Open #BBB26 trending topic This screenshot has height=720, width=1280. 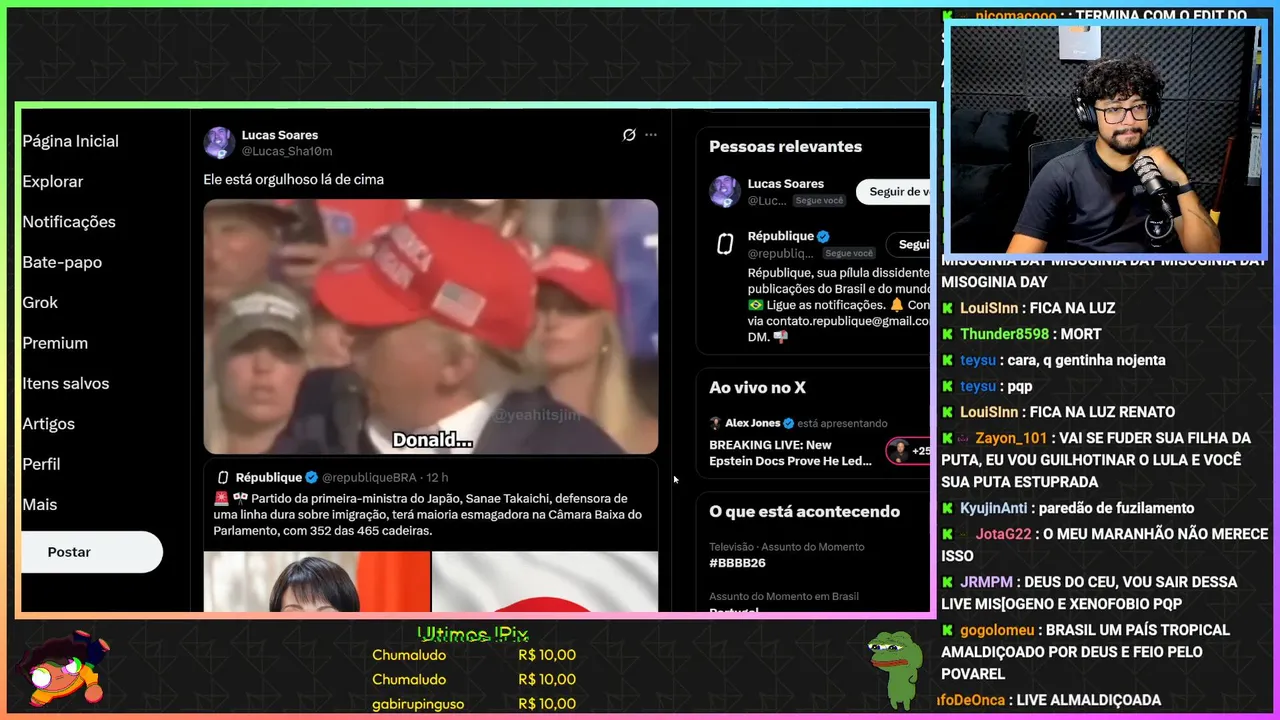coord(737,563)
